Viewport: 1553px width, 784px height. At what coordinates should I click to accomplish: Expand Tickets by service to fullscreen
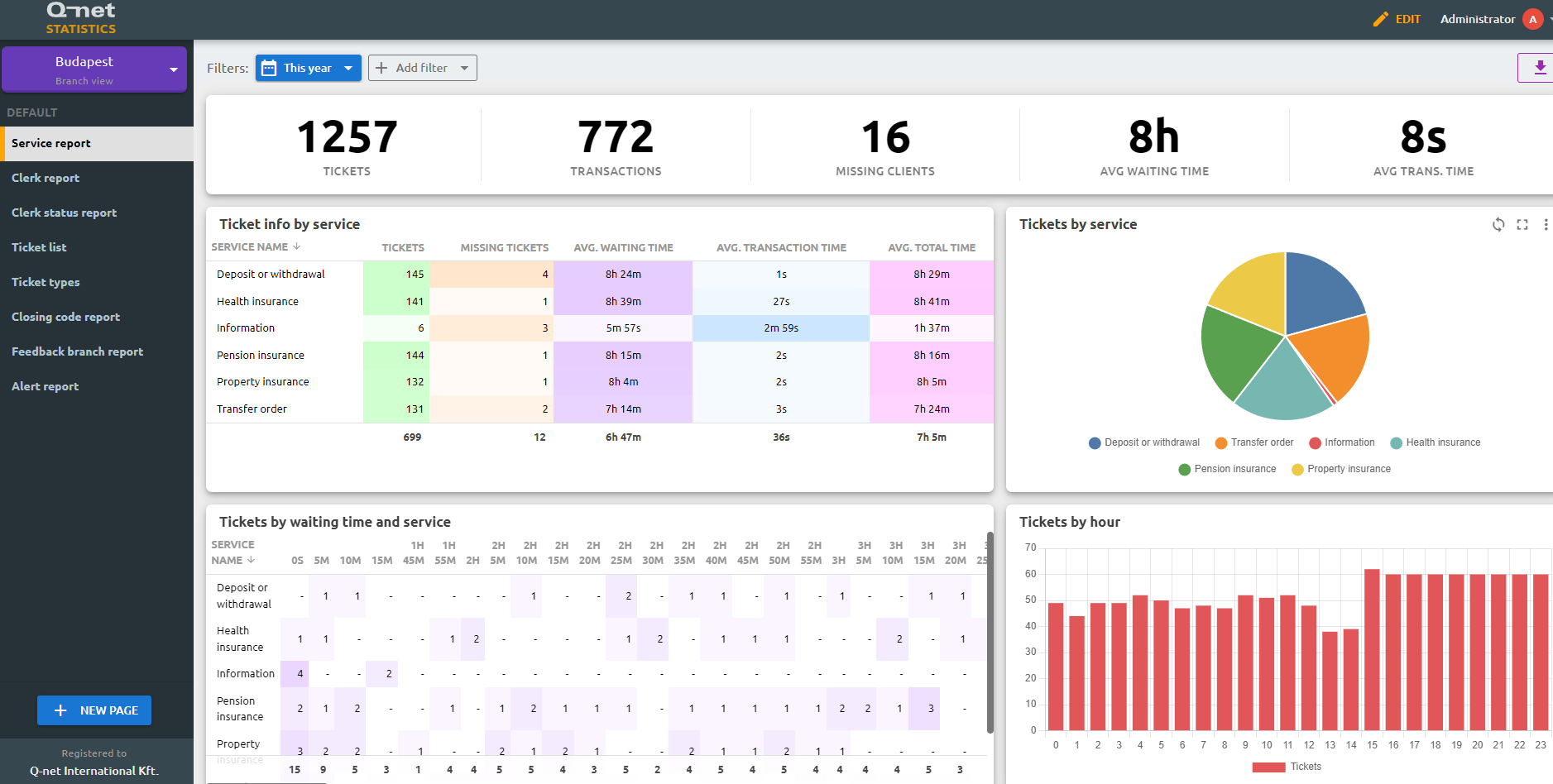(1522, 224)
